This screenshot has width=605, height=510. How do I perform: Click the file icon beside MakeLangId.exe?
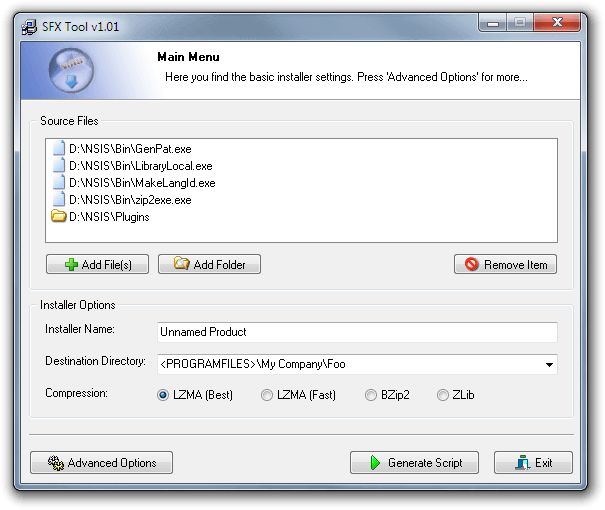coord(59,183)
